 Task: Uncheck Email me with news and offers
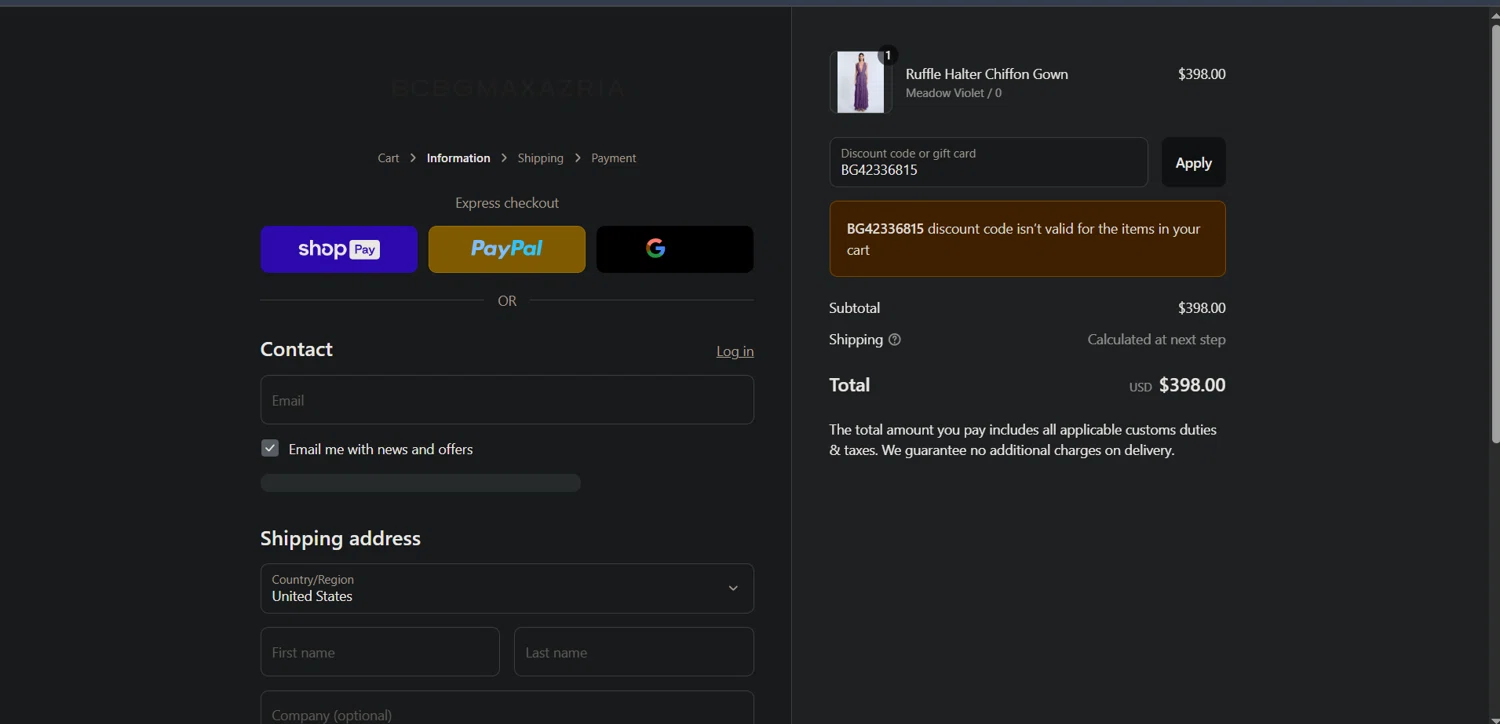coord(270,449)
